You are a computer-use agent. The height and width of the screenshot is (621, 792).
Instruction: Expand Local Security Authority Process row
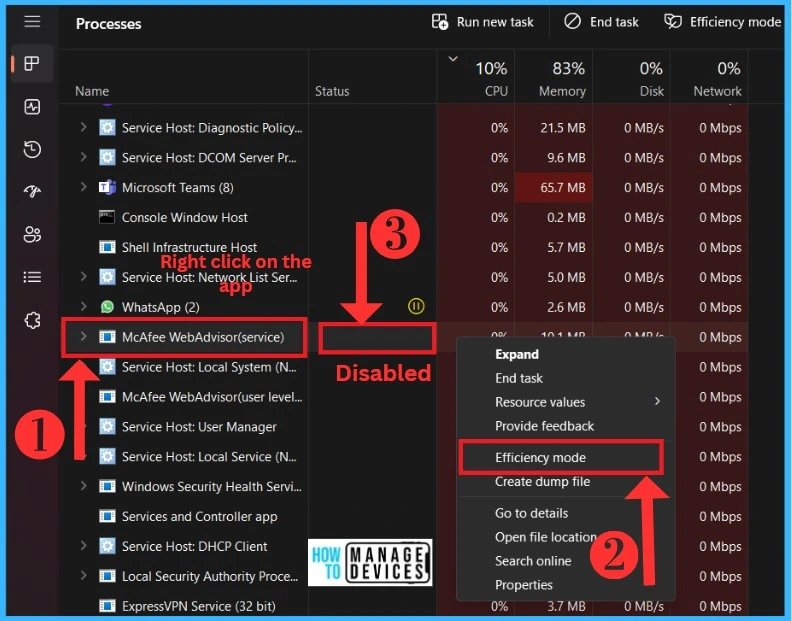(x=83, y=575)
